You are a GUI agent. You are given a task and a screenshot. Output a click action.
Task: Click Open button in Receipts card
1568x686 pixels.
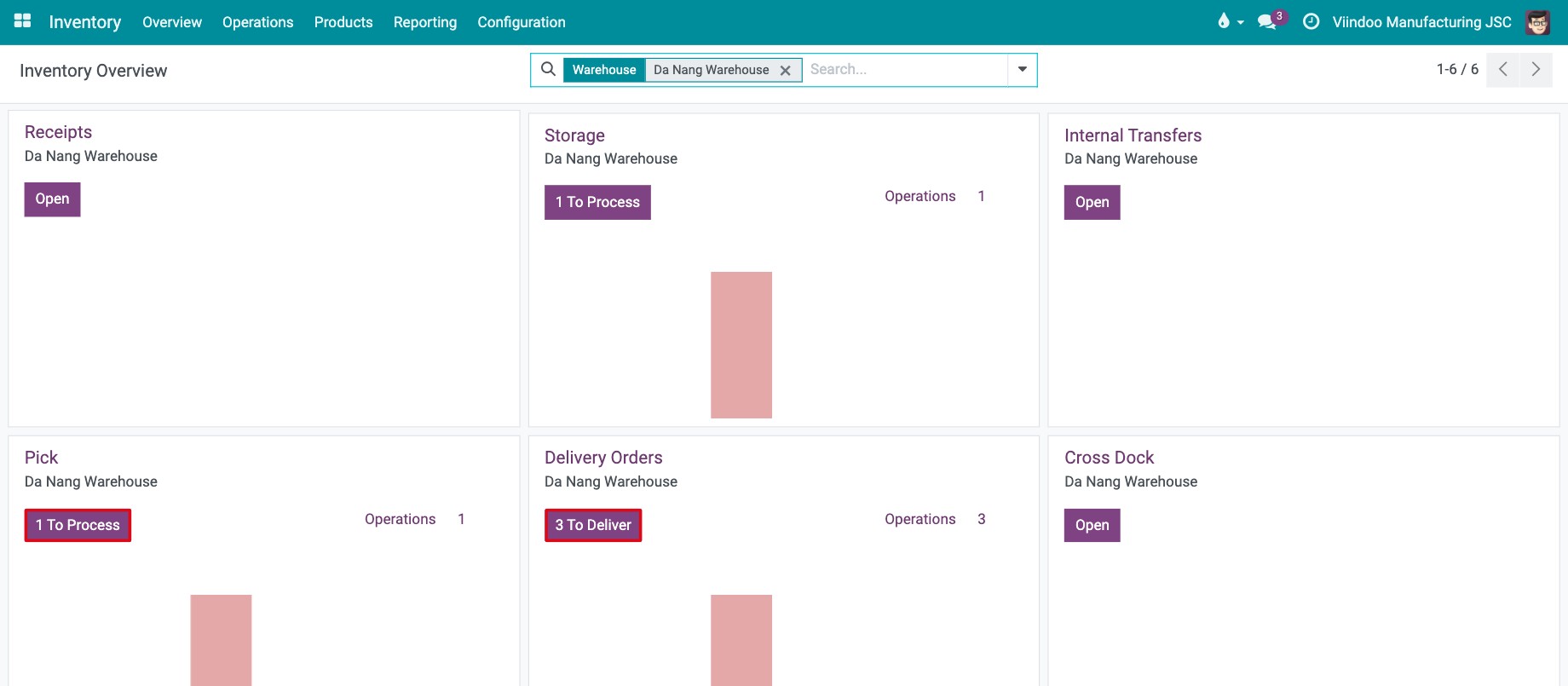coord(52,199)
